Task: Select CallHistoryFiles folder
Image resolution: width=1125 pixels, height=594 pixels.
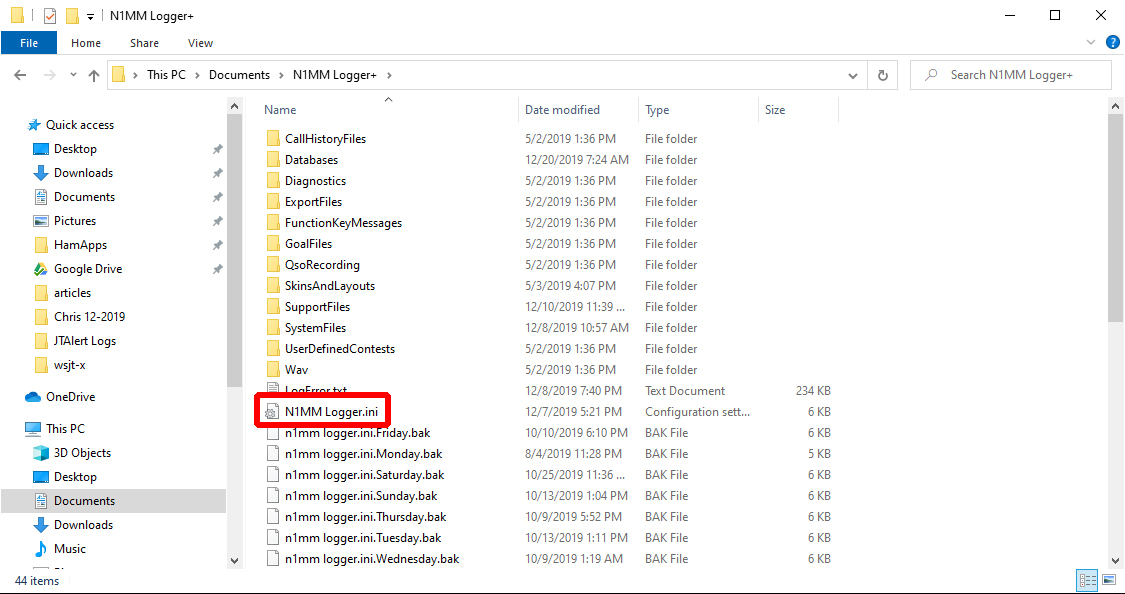Action: point(325,138)
